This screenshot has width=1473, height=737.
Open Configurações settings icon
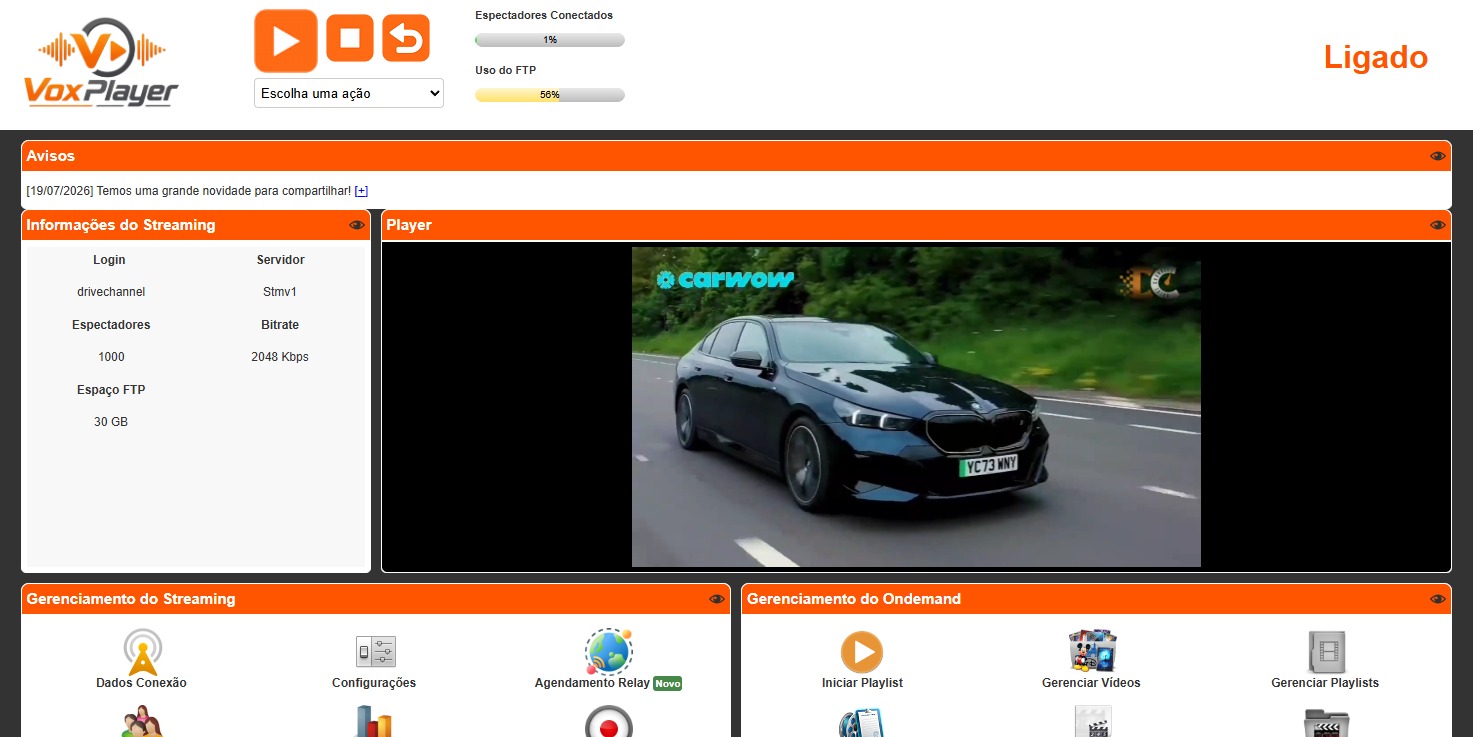[x=376, y=652]
